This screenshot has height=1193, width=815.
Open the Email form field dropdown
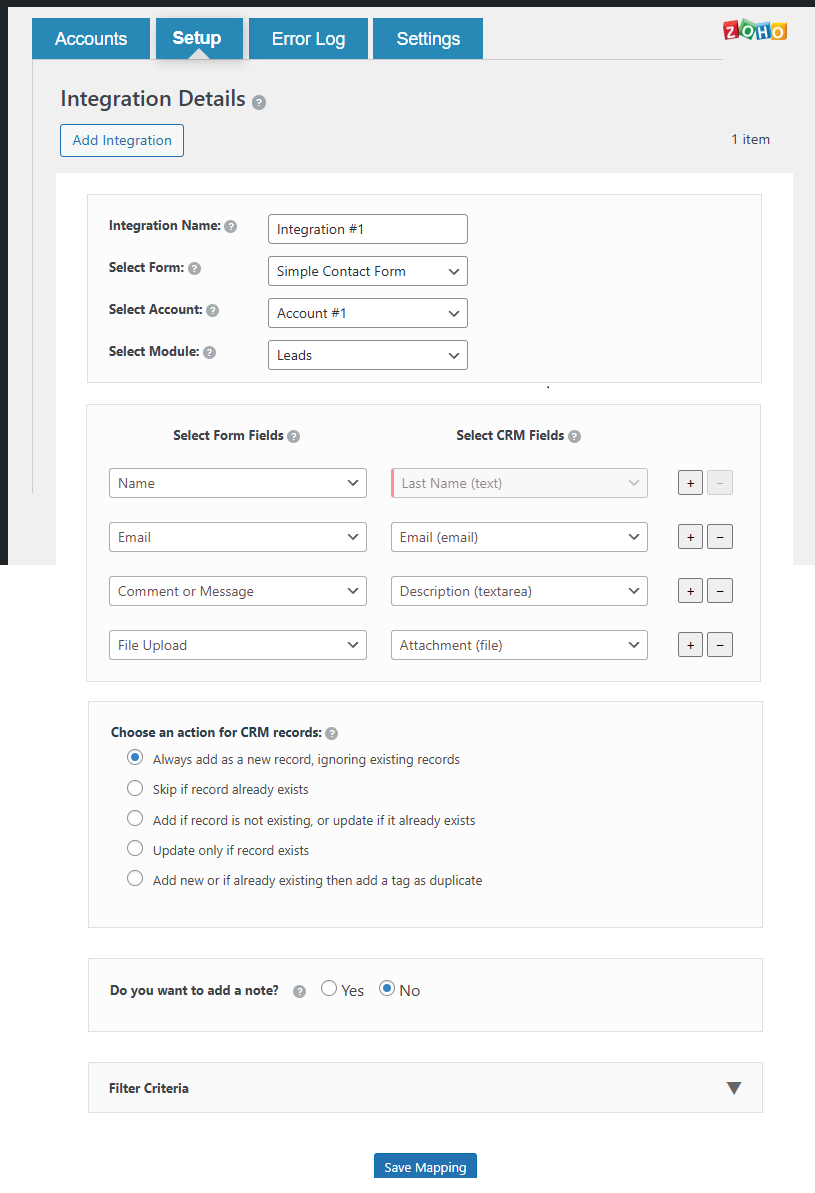tap(237, 537)
